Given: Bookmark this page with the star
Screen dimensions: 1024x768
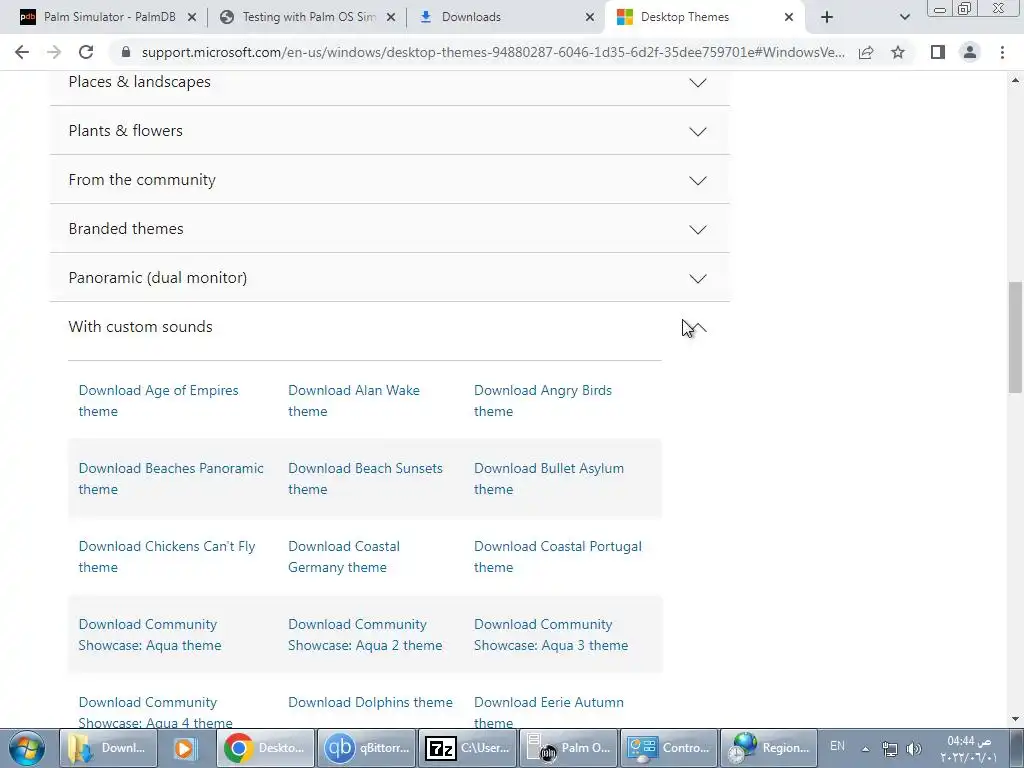Looking at the screenshot, I should coord(898,52).
